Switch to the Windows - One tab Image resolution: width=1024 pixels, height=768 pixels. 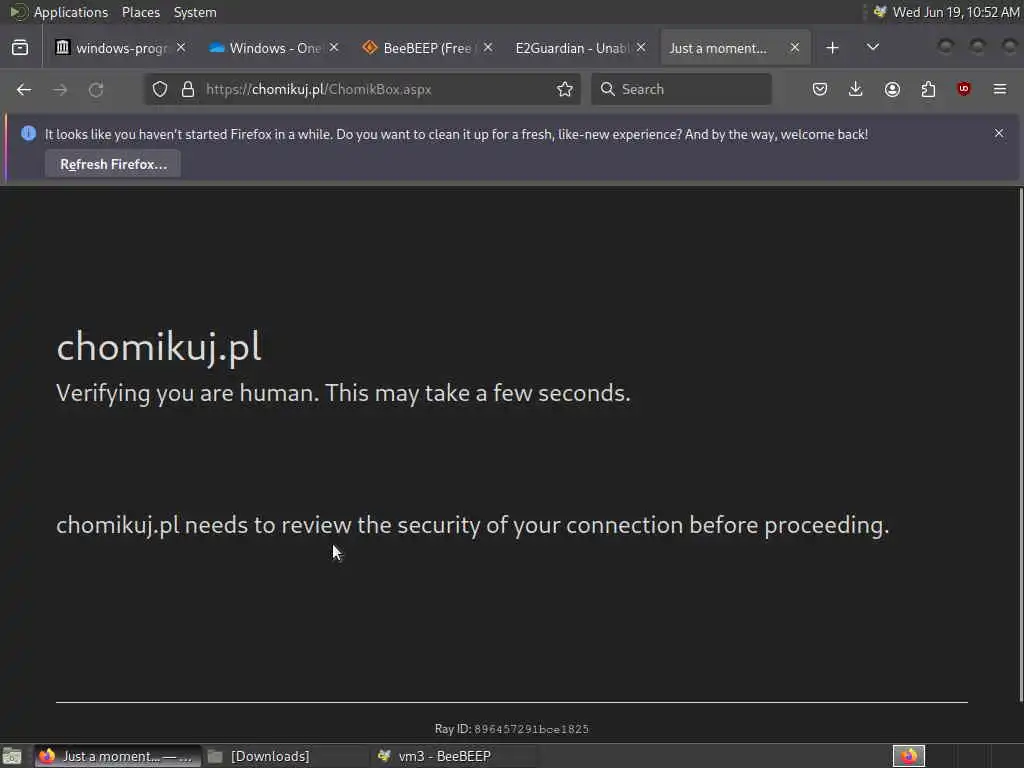click(274, 48)
